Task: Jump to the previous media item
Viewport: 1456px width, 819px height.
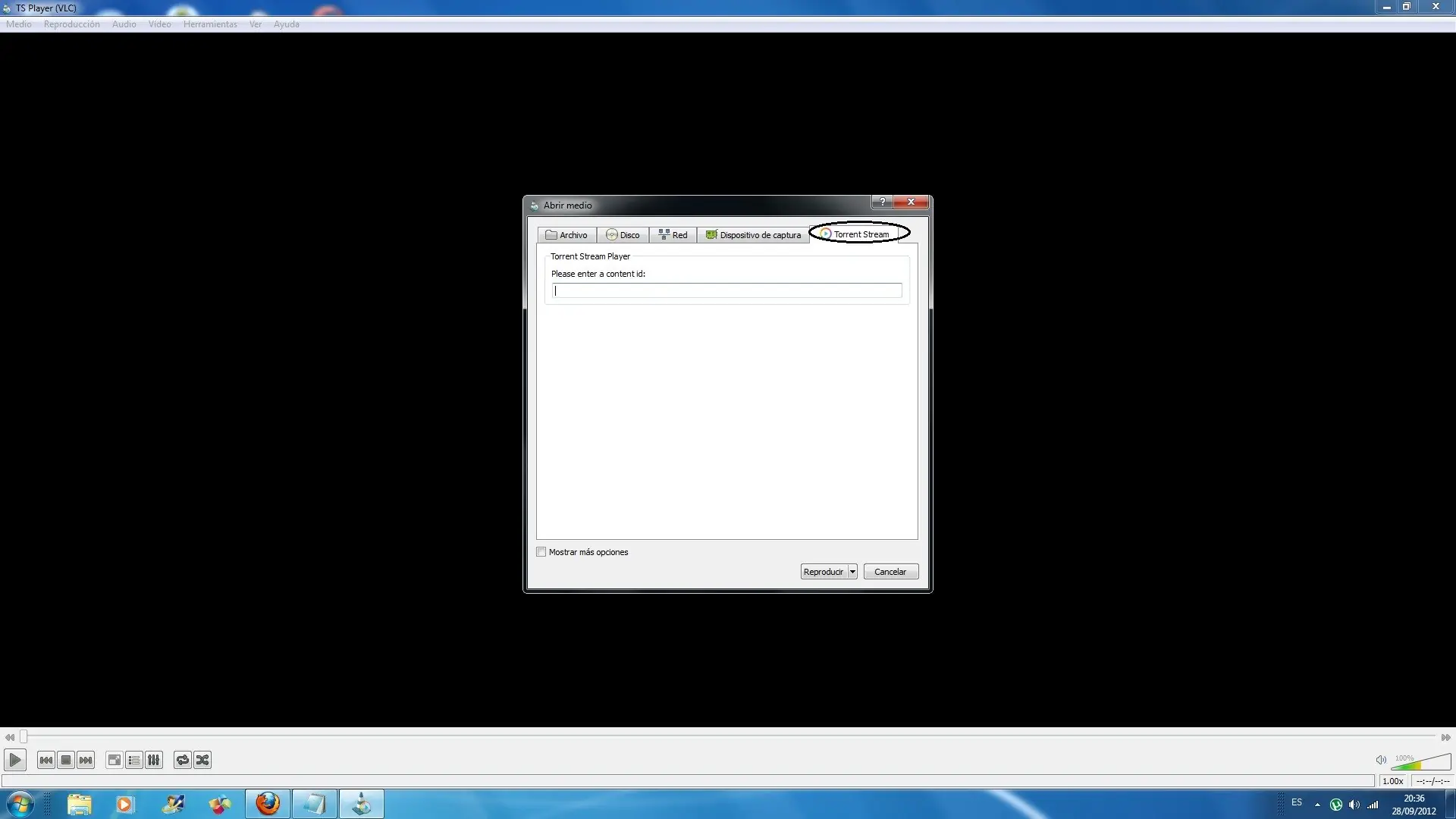Action: (46, 760)
